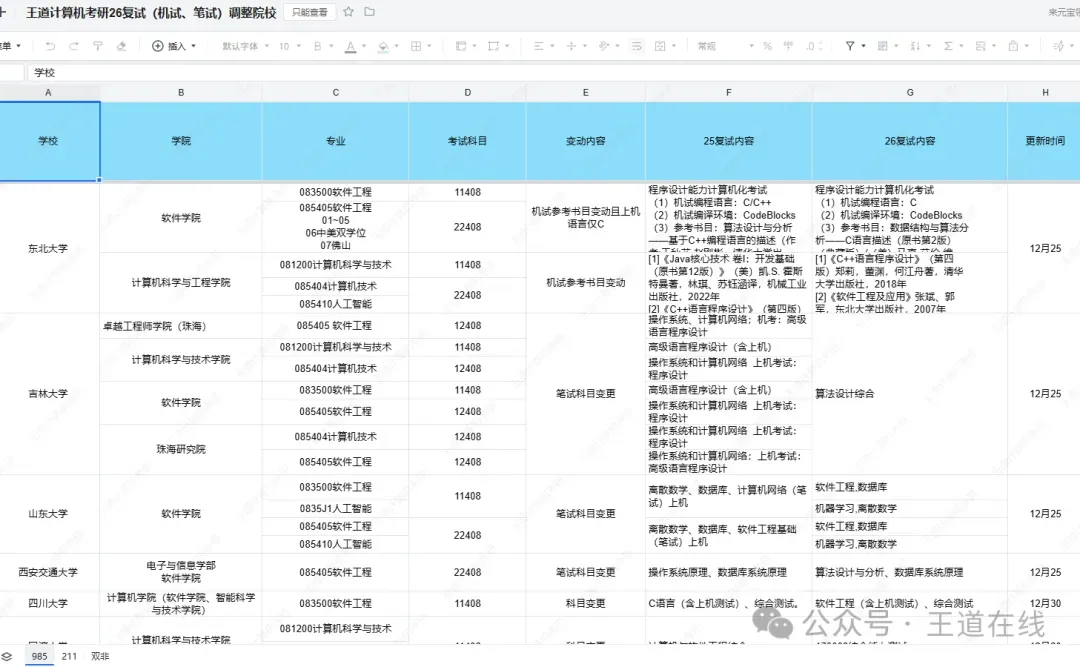The image size is (1080, 667).
Task: Switch to the 211 sheet tab
Action: [70, 657]
